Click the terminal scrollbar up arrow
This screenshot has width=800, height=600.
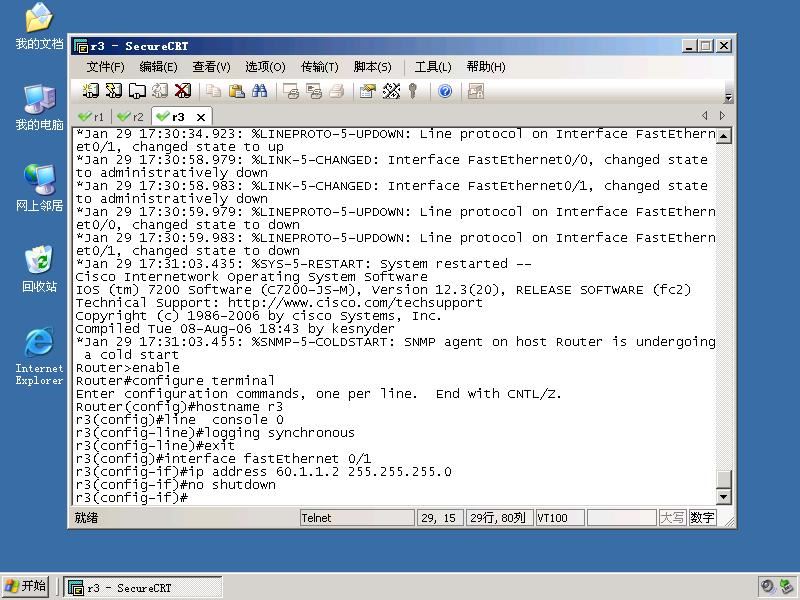coord(723,136)
